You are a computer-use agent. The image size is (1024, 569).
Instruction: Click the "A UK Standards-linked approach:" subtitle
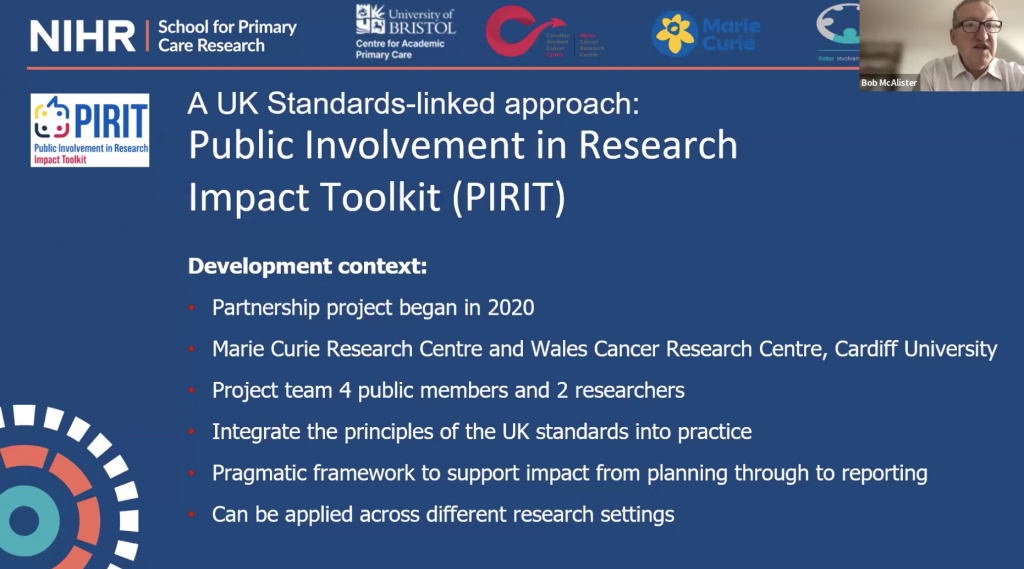[x=413, y=106]
